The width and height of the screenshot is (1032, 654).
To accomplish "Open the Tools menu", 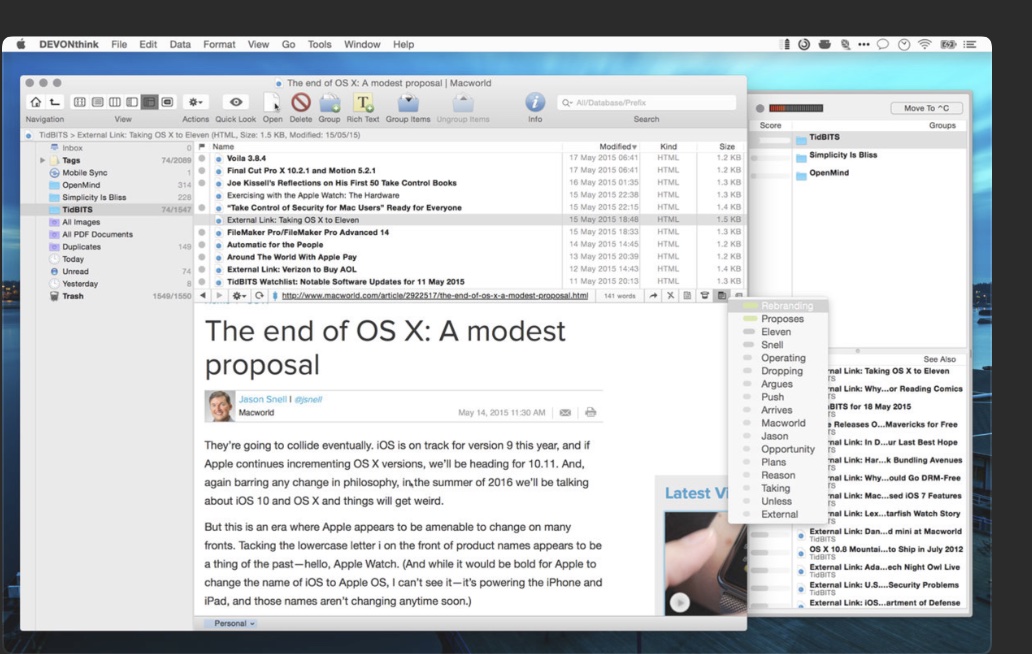I will (320, 45).
